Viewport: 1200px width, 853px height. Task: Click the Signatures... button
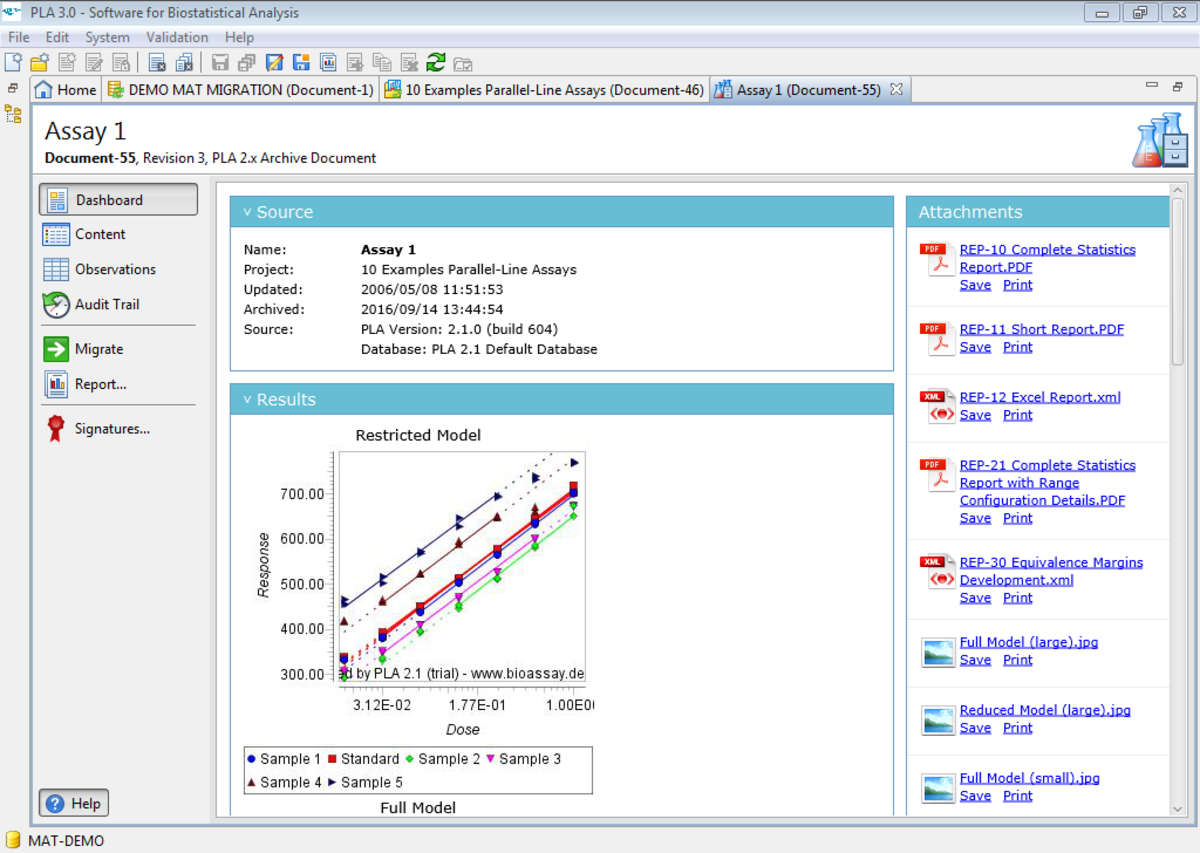pyautogui.click(x=118, y=429)
